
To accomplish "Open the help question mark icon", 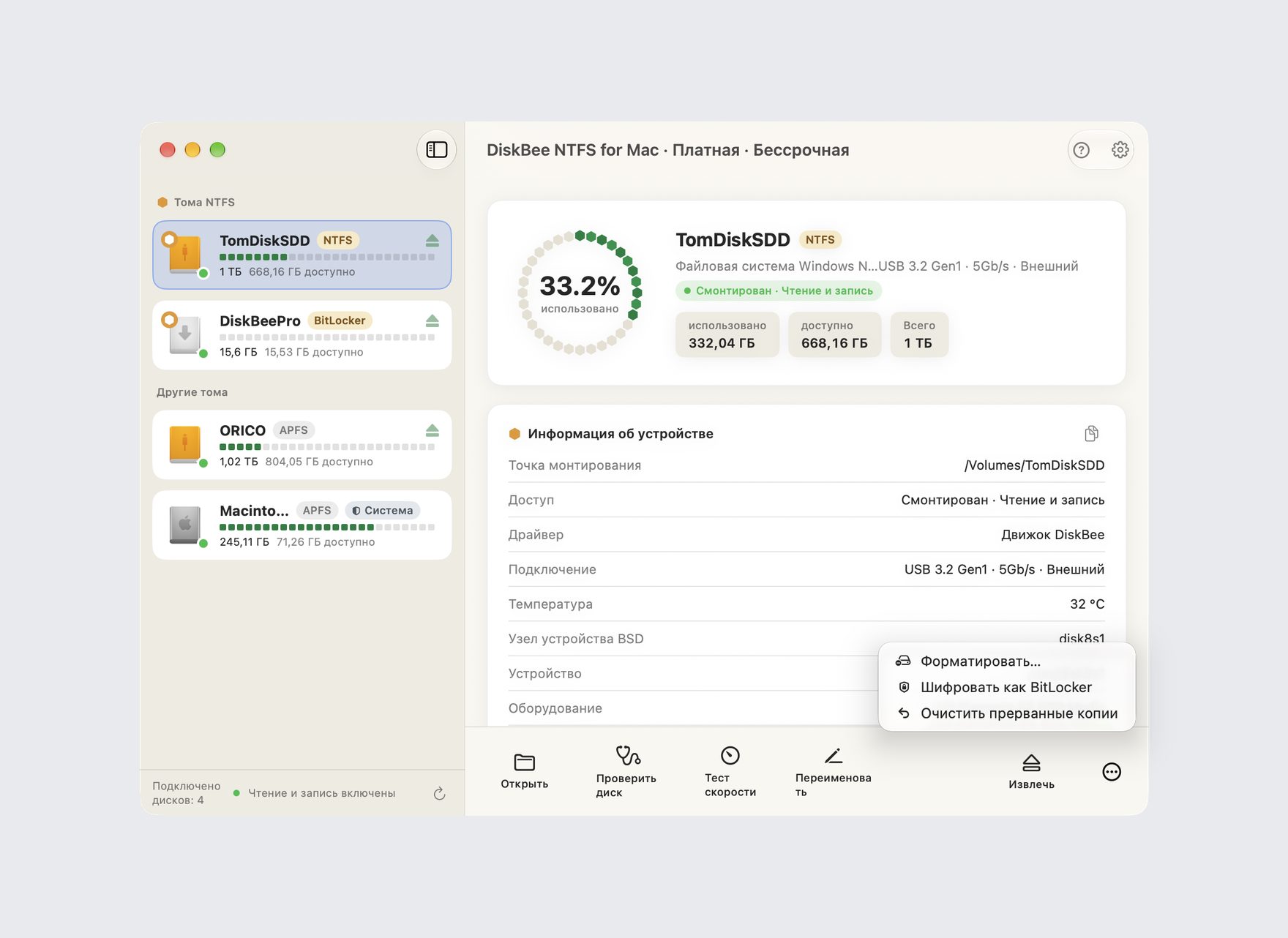I will point(1081,150).
